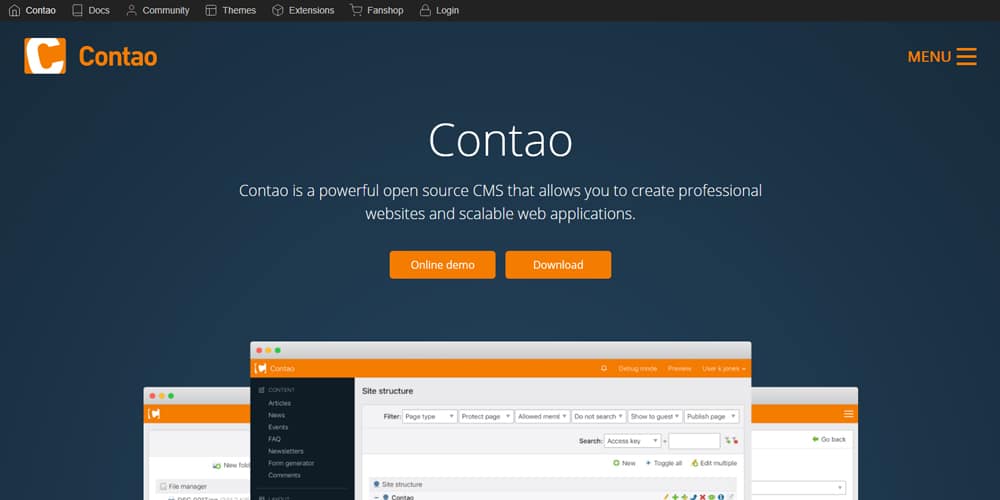Open the Show to guests filter dropdown
The image size is (1000, 500).
click(655, 416)
